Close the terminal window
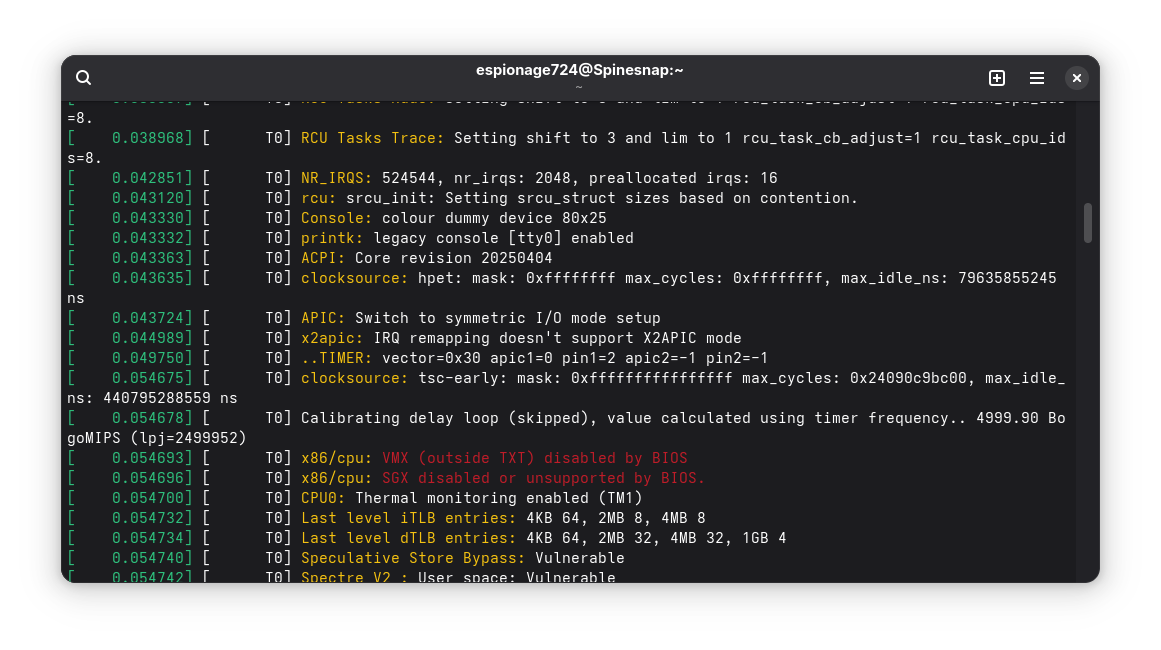 1076,78
